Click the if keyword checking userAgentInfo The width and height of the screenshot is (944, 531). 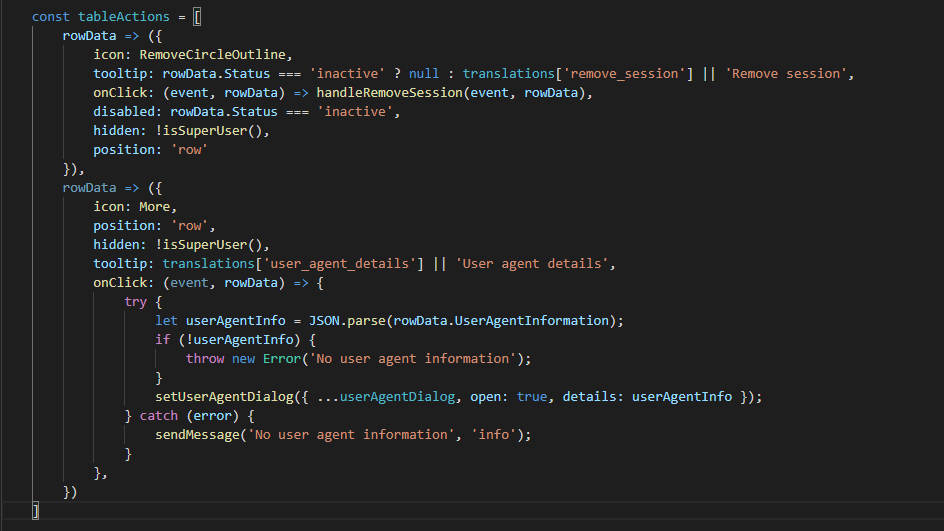(163, 340)
